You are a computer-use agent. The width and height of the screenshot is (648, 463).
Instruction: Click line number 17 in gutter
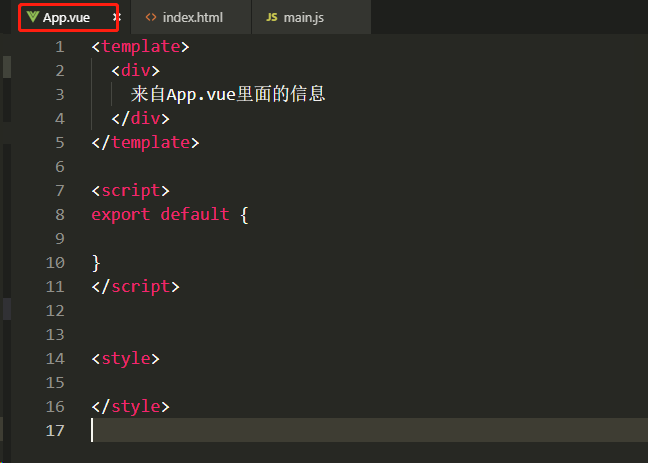tap(55, 430)
